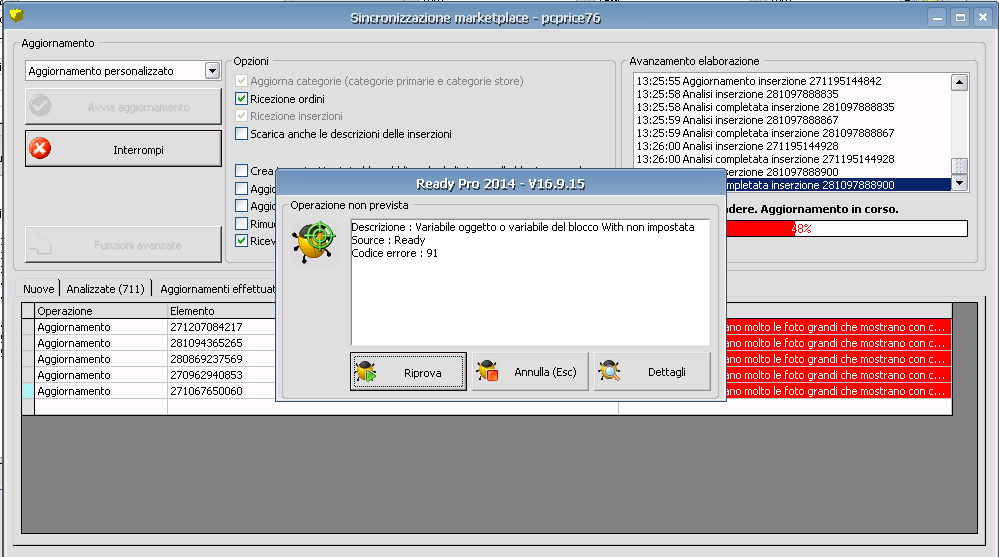
Task: Click the grey checkmark icon on Avvia aggiornamento
Action: [40, 106]
